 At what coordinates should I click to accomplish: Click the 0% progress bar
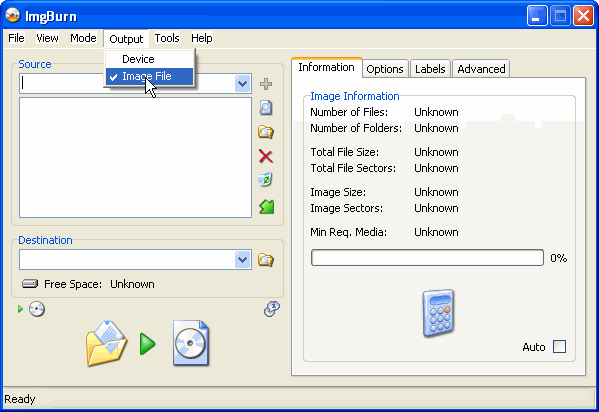[427, 258]
